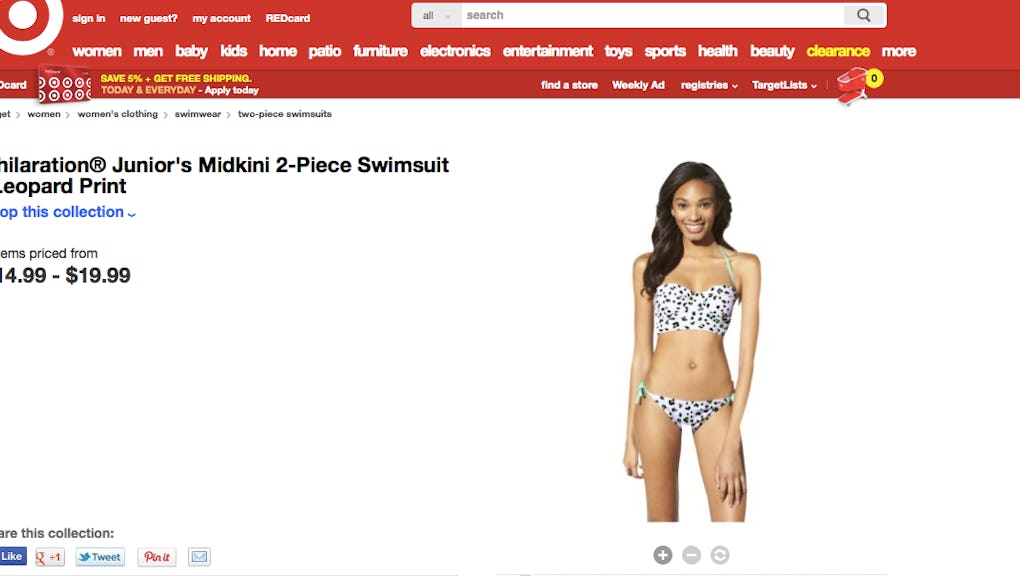Pin the product with Pin it
Screen dimensions: 1020x576
pyautogui.click(x=157, y=557)
